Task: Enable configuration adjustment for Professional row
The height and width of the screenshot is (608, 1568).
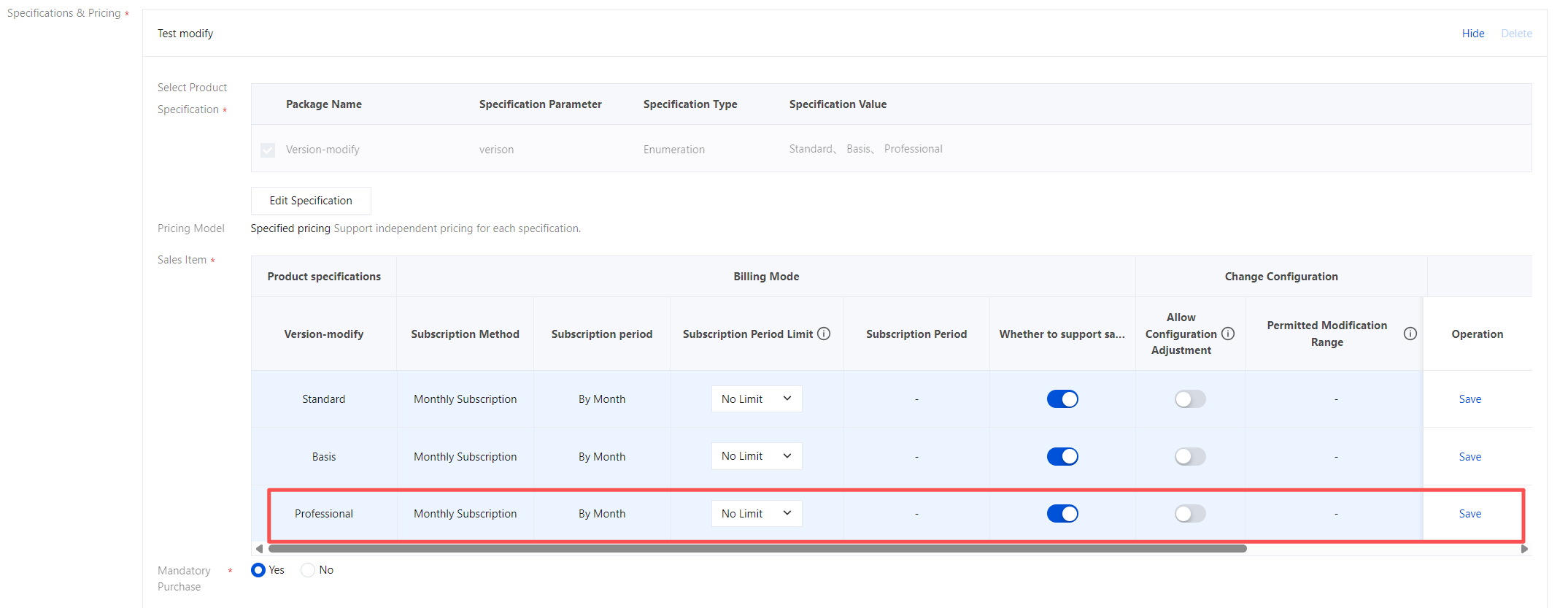Action: 1189,514
